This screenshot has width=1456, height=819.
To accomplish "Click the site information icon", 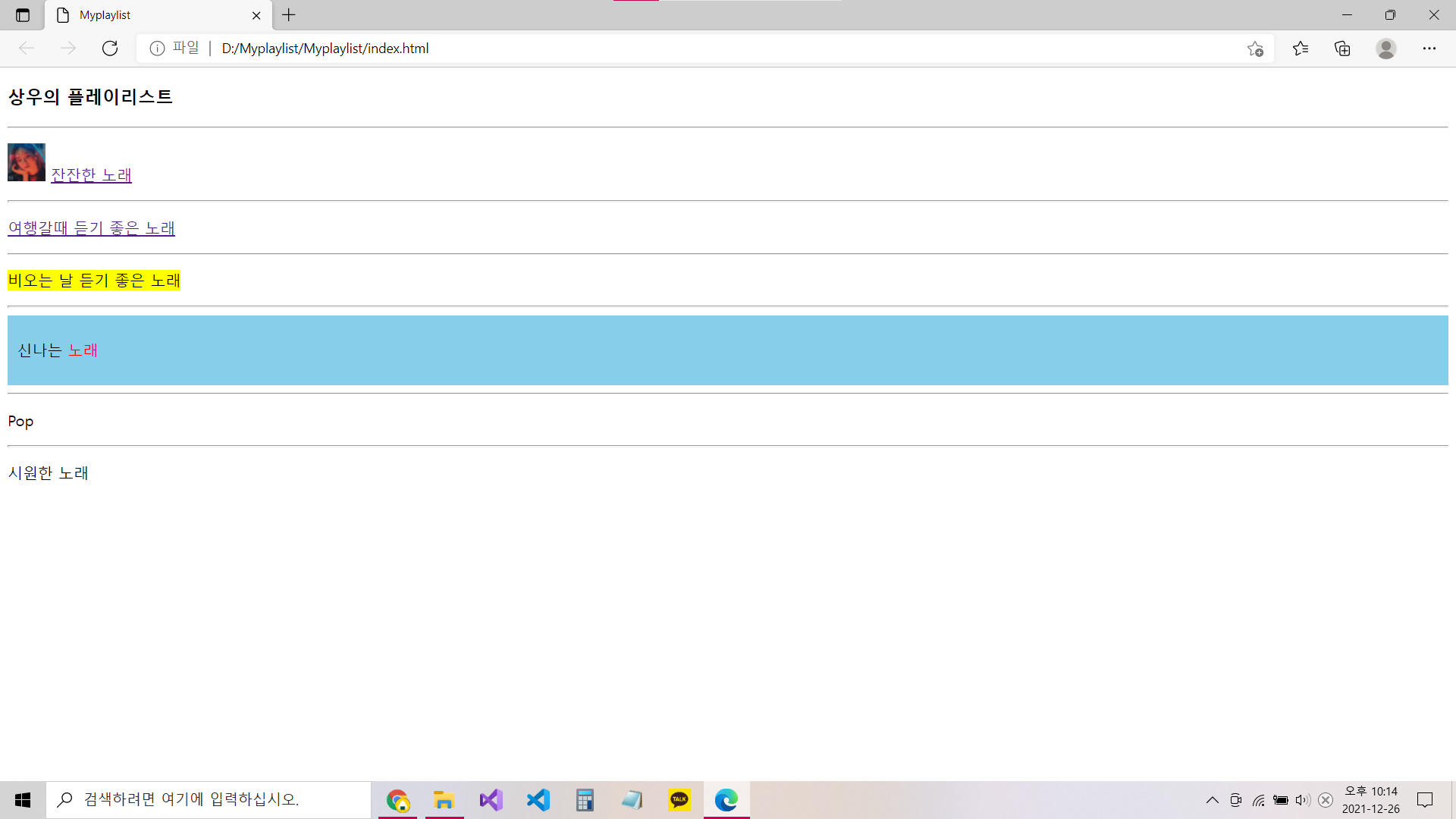I will (x=157, y=49).
